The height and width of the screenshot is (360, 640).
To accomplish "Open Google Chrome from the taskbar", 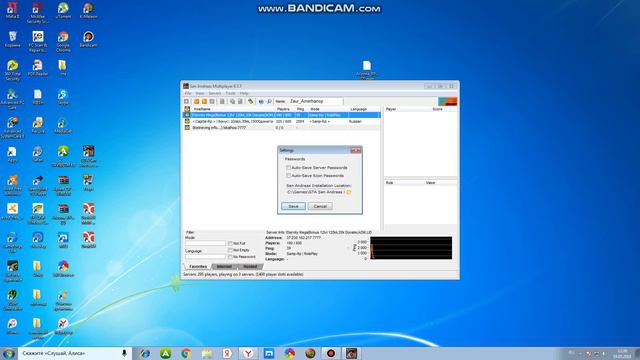I will point(186,353).
